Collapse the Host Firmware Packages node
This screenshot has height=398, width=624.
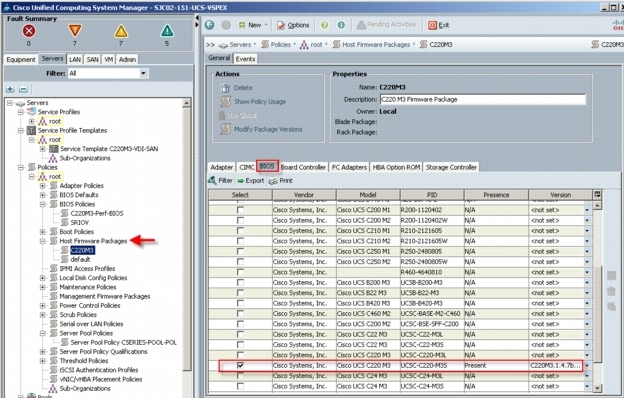[x=43, y=241]
